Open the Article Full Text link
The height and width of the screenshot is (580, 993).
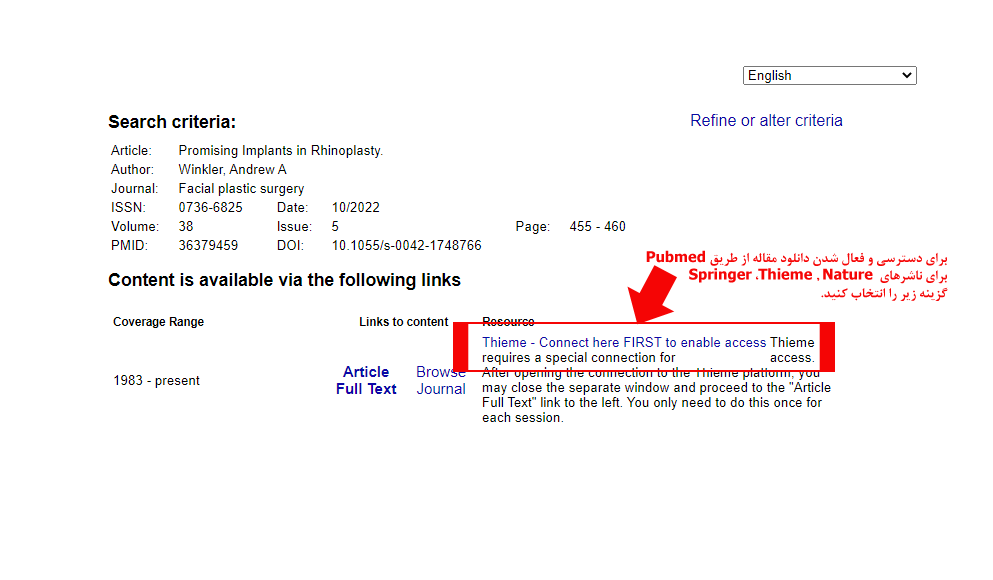pos(366,380)
